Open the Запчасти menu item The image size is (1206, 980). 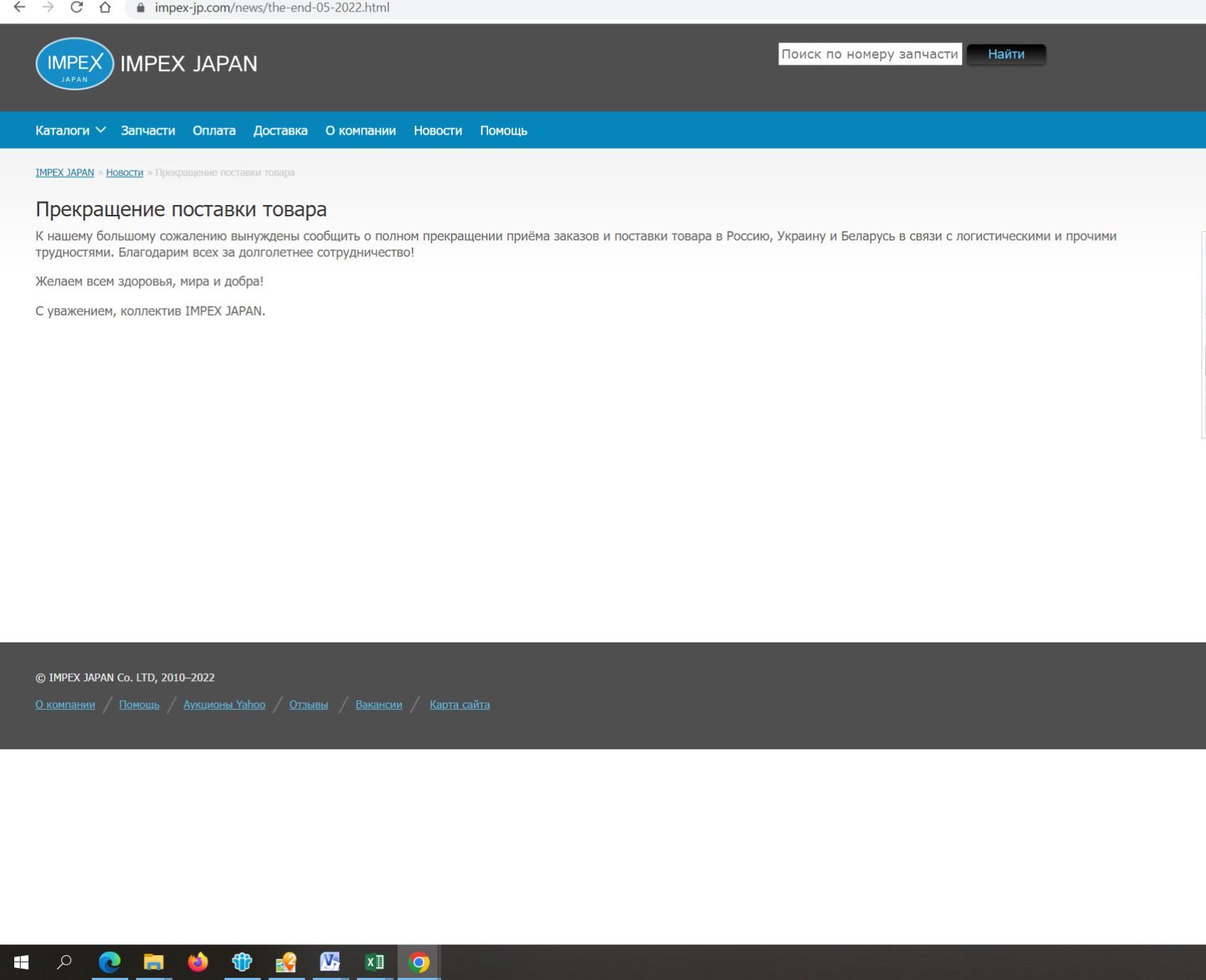click(x=148, y=130)
